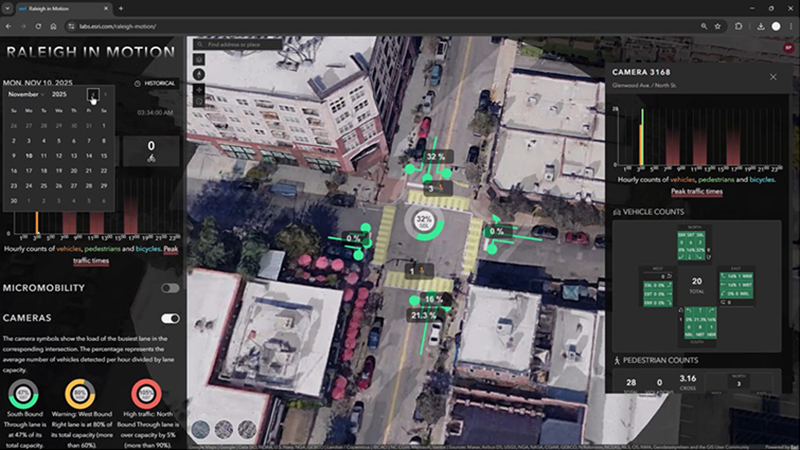Select the second basemap thumbnail
This screenshot has width=800, height=450.
point(223,430)
